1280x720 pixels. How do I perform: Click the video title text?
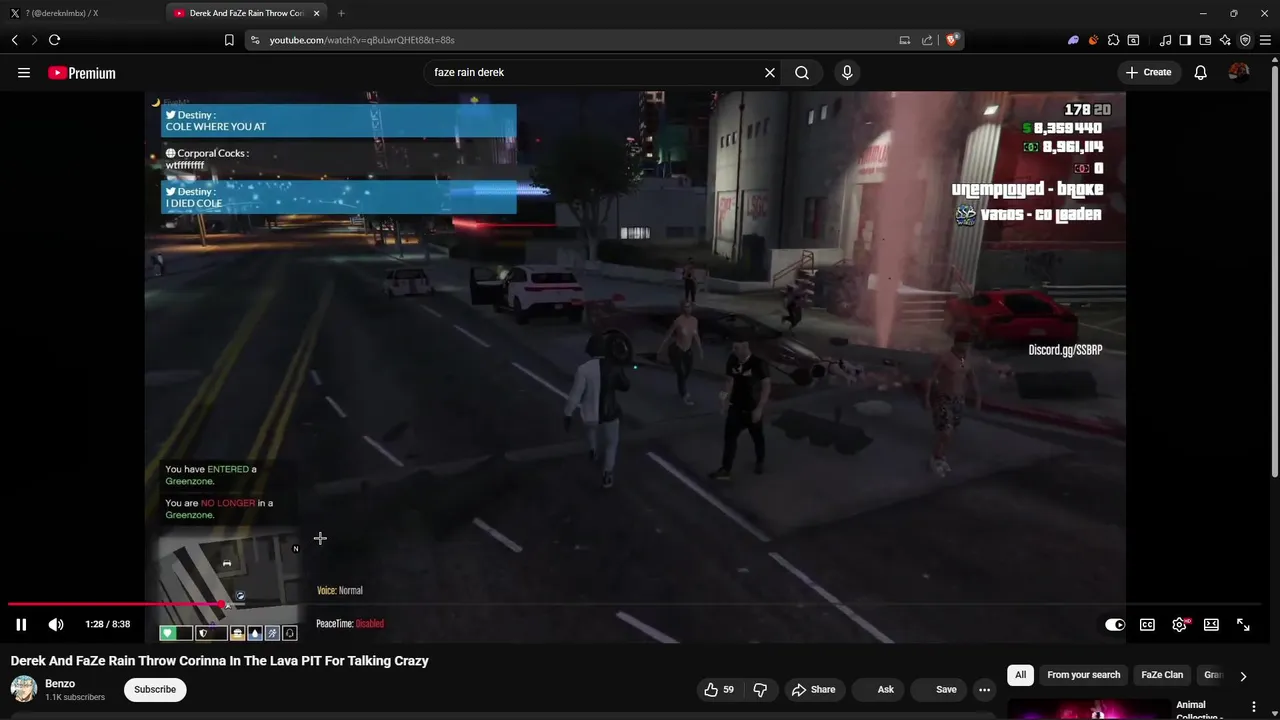(x=219, y=660)
